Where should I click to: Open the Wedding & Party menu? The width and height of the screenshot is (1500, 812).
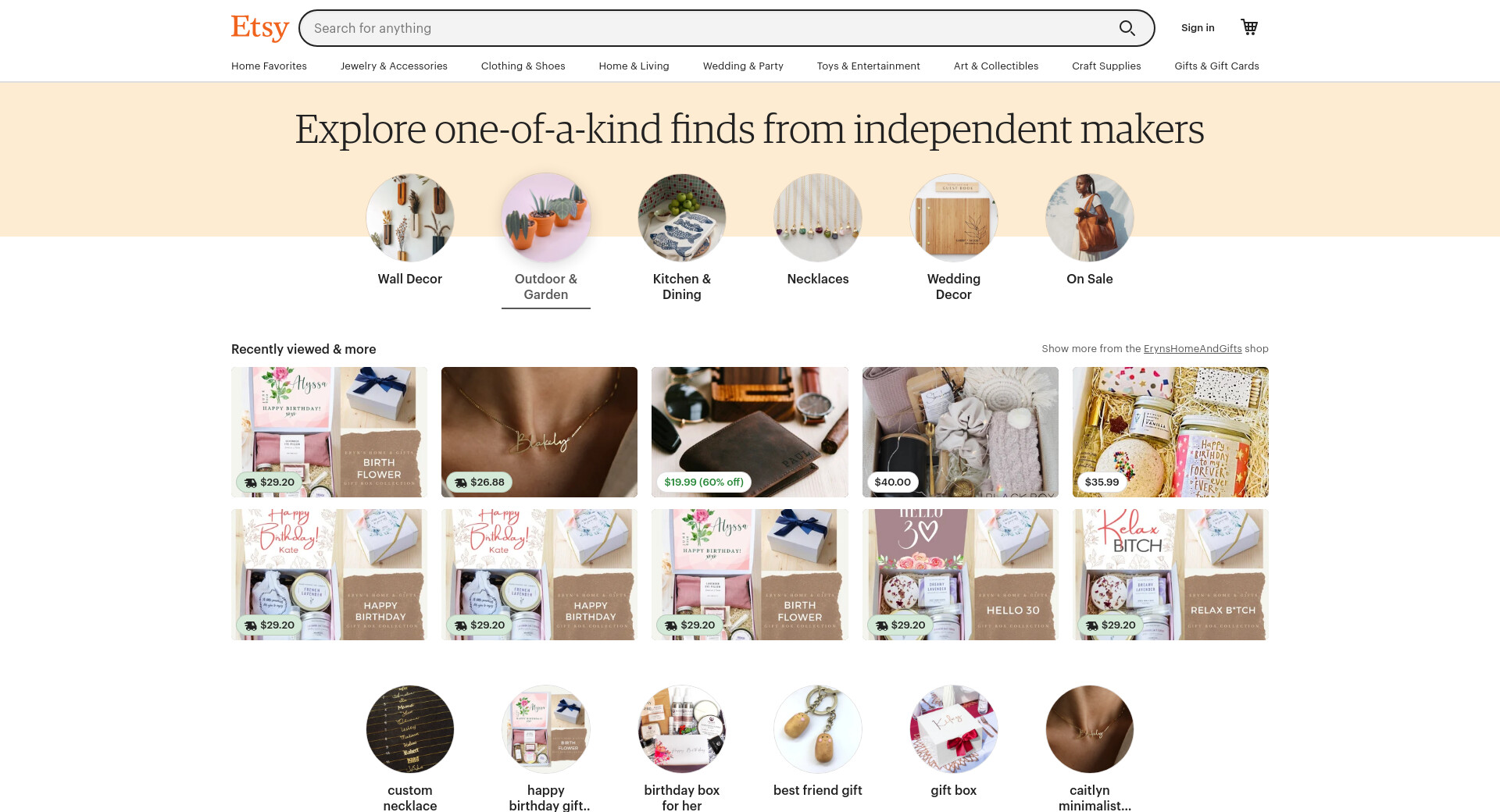coord(743,66)
